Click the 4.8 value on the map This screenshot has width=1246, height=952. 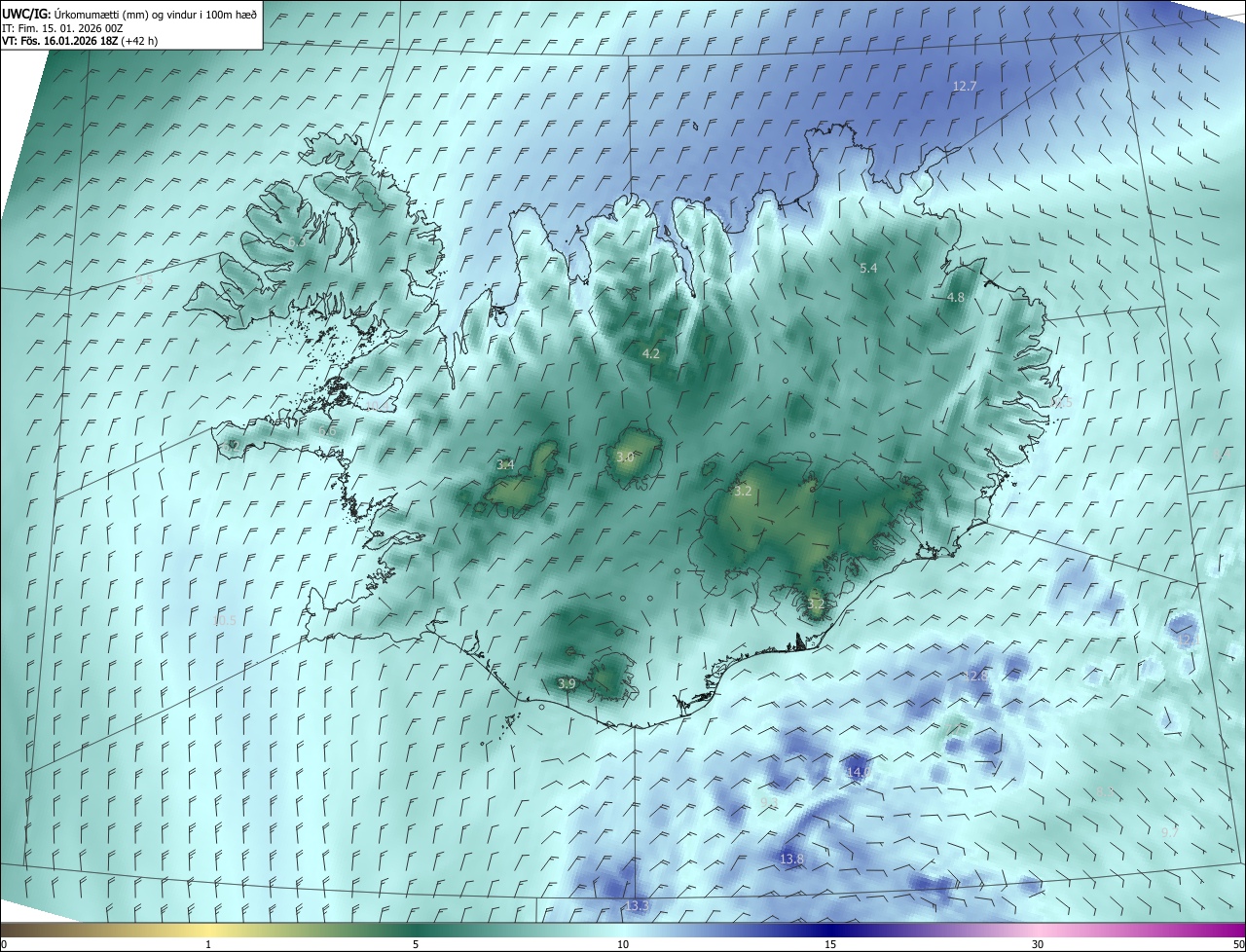[x=956, y=298]
